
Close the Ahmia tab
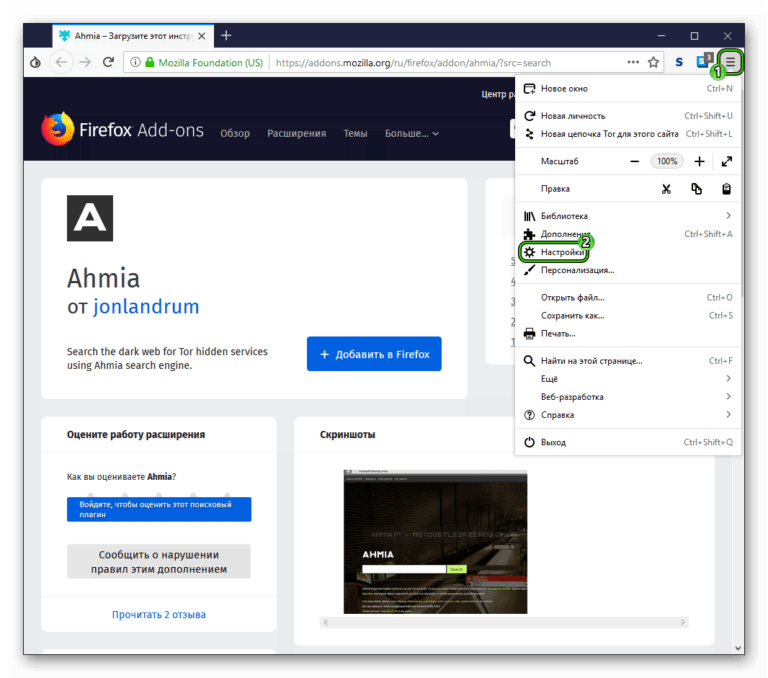[202, 36]
